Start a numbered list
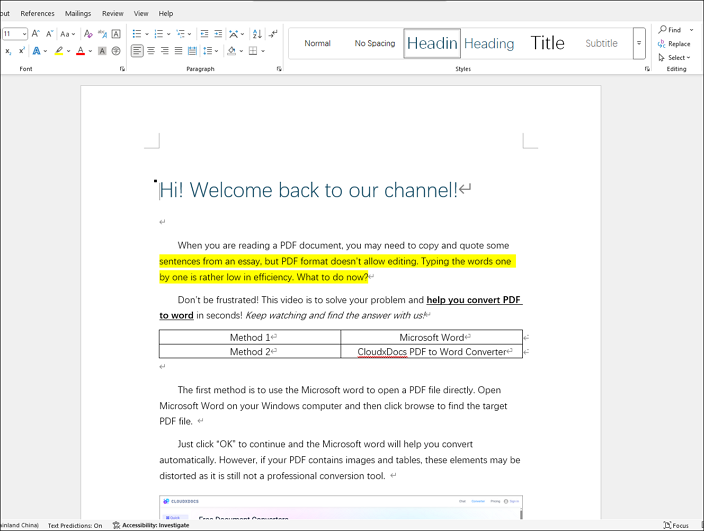 point(158,34)
